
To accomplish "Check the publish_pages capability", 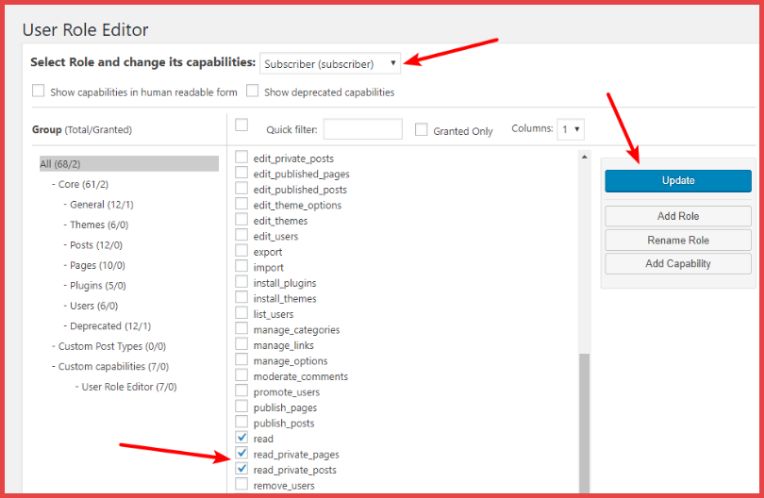I will click(241, 406).
